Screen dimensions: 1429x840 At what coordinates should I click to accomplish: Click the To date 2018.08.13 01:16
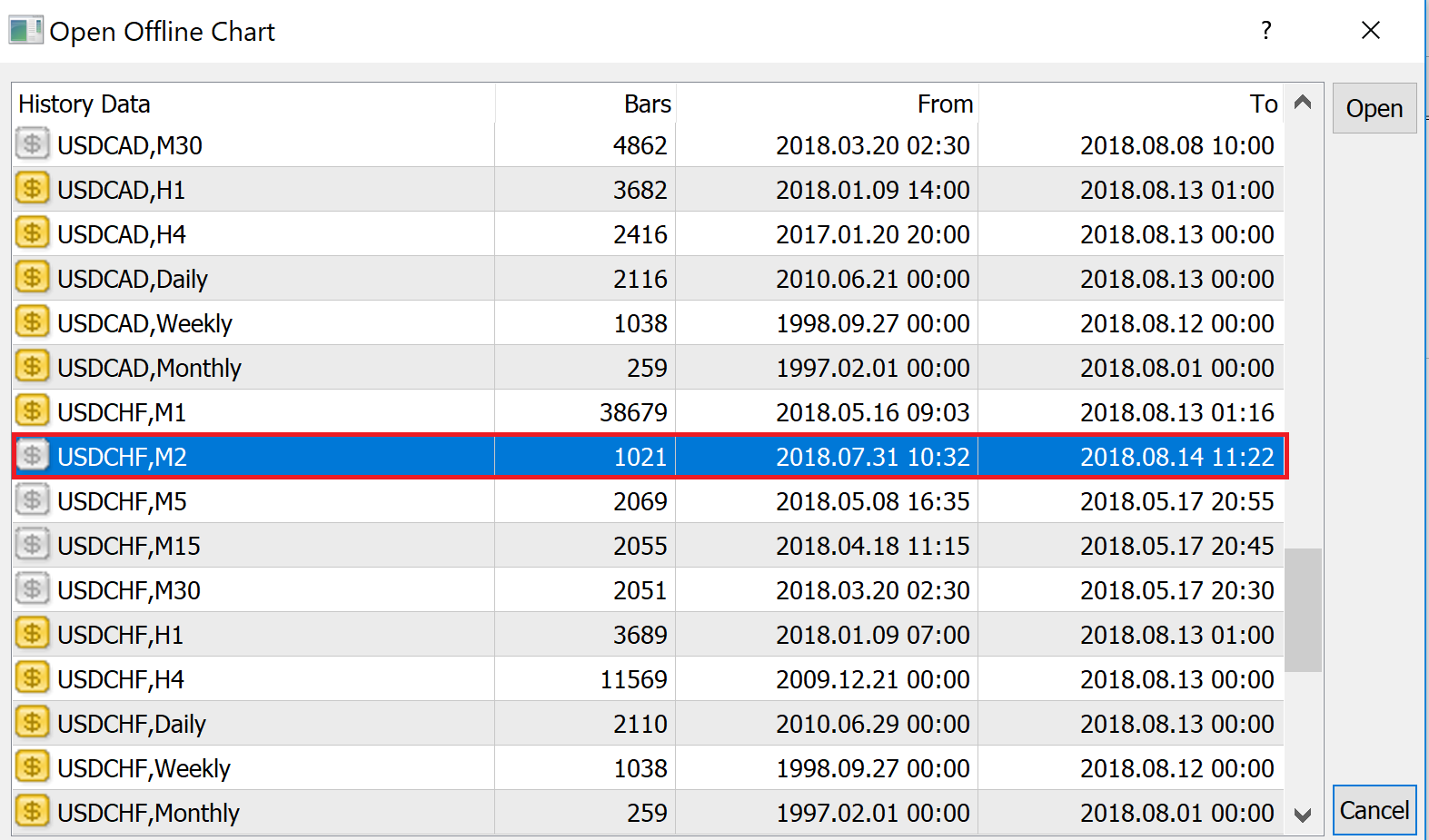[1177, 412]
